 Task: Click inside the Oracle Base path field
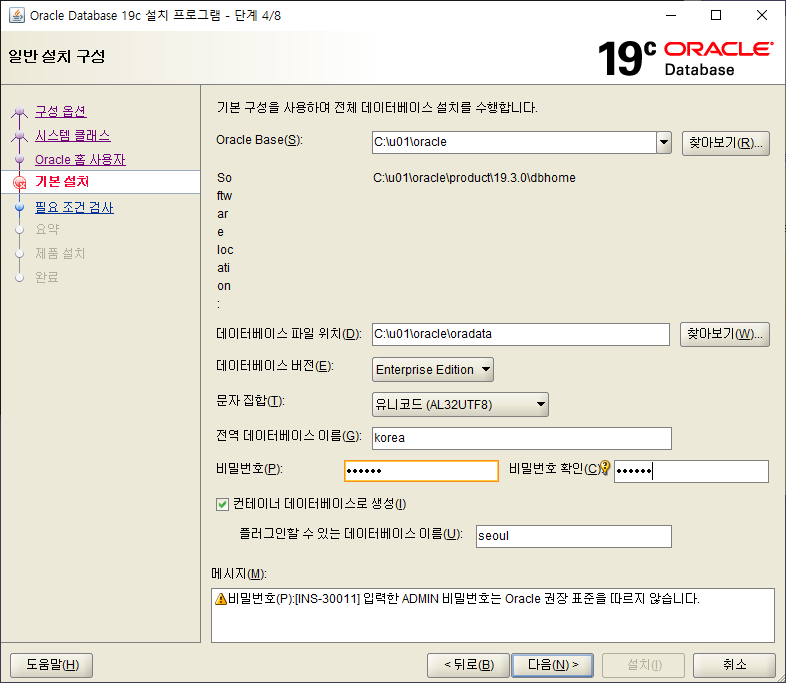click(x=514, y=142)
